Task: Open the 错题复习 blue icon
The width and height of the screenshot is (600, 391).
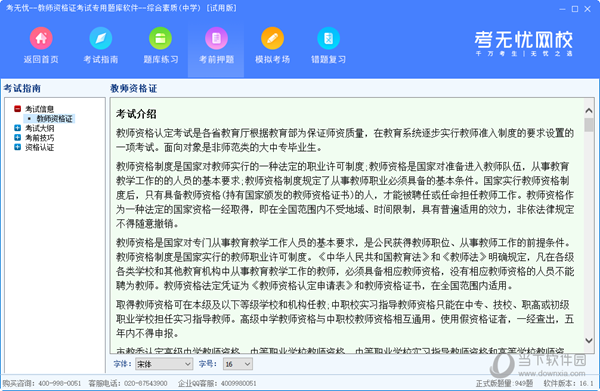Action: pos(328,38)
